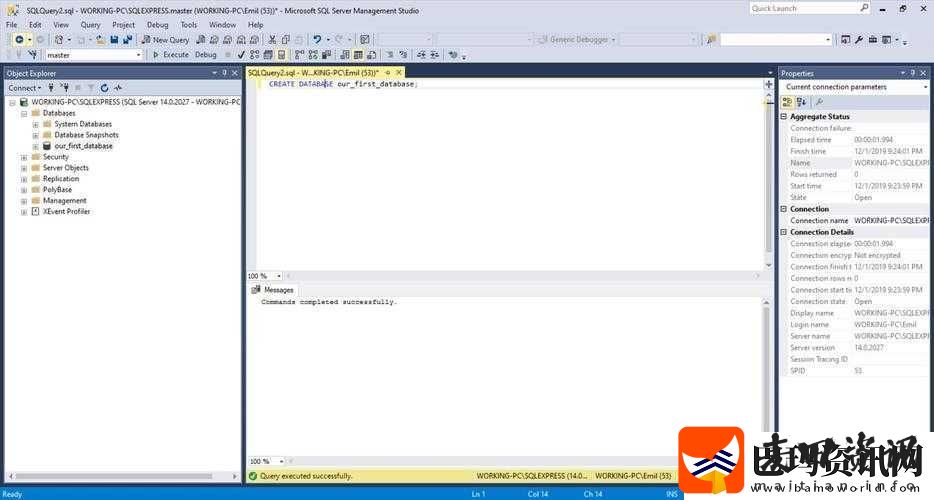This screenshot has width=934, height=500.
Task: Click the Object Explorer connect plug icon
Action: 51,88
